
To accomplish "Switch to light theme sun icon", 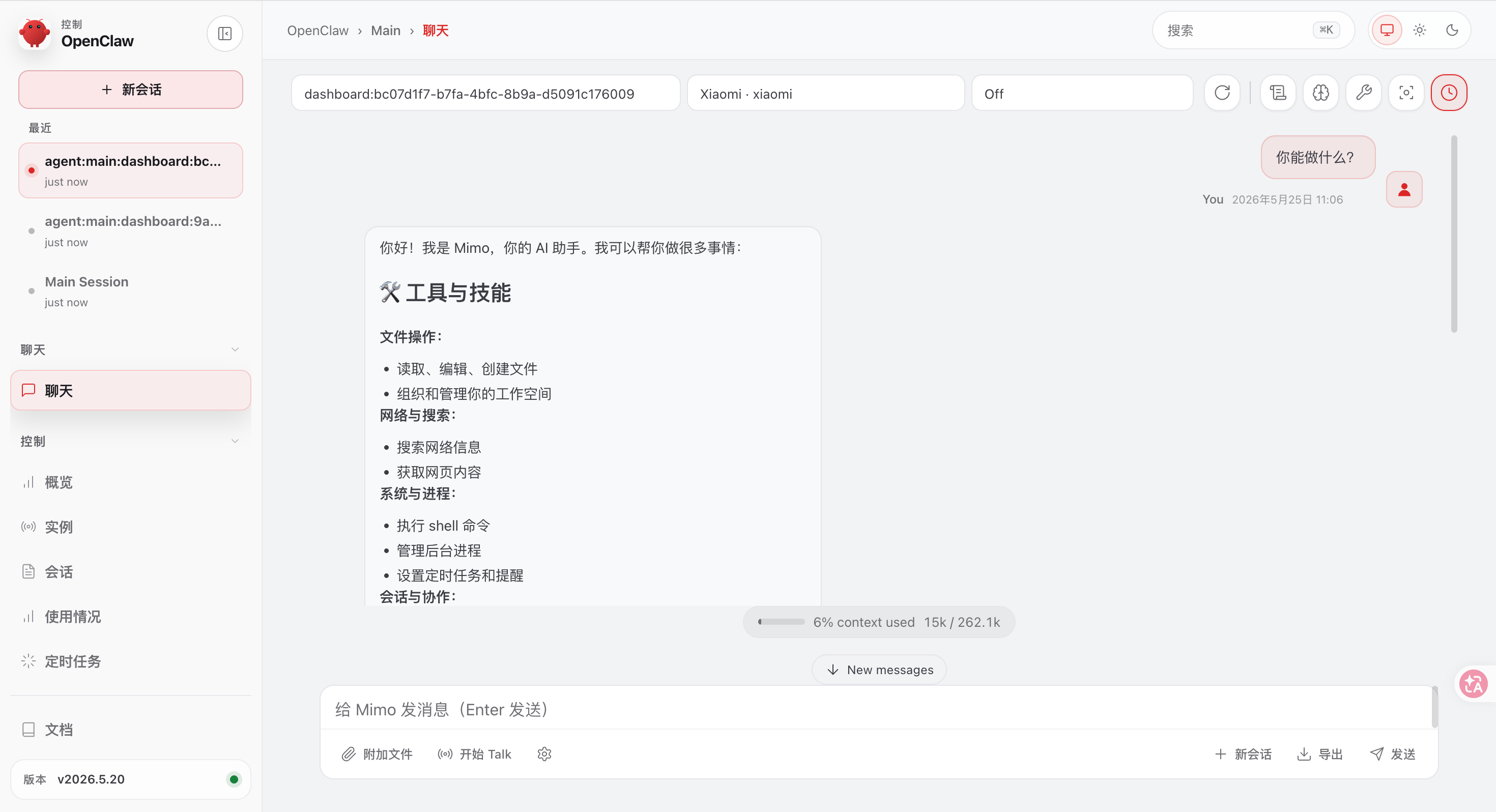I will (1419, 30).
